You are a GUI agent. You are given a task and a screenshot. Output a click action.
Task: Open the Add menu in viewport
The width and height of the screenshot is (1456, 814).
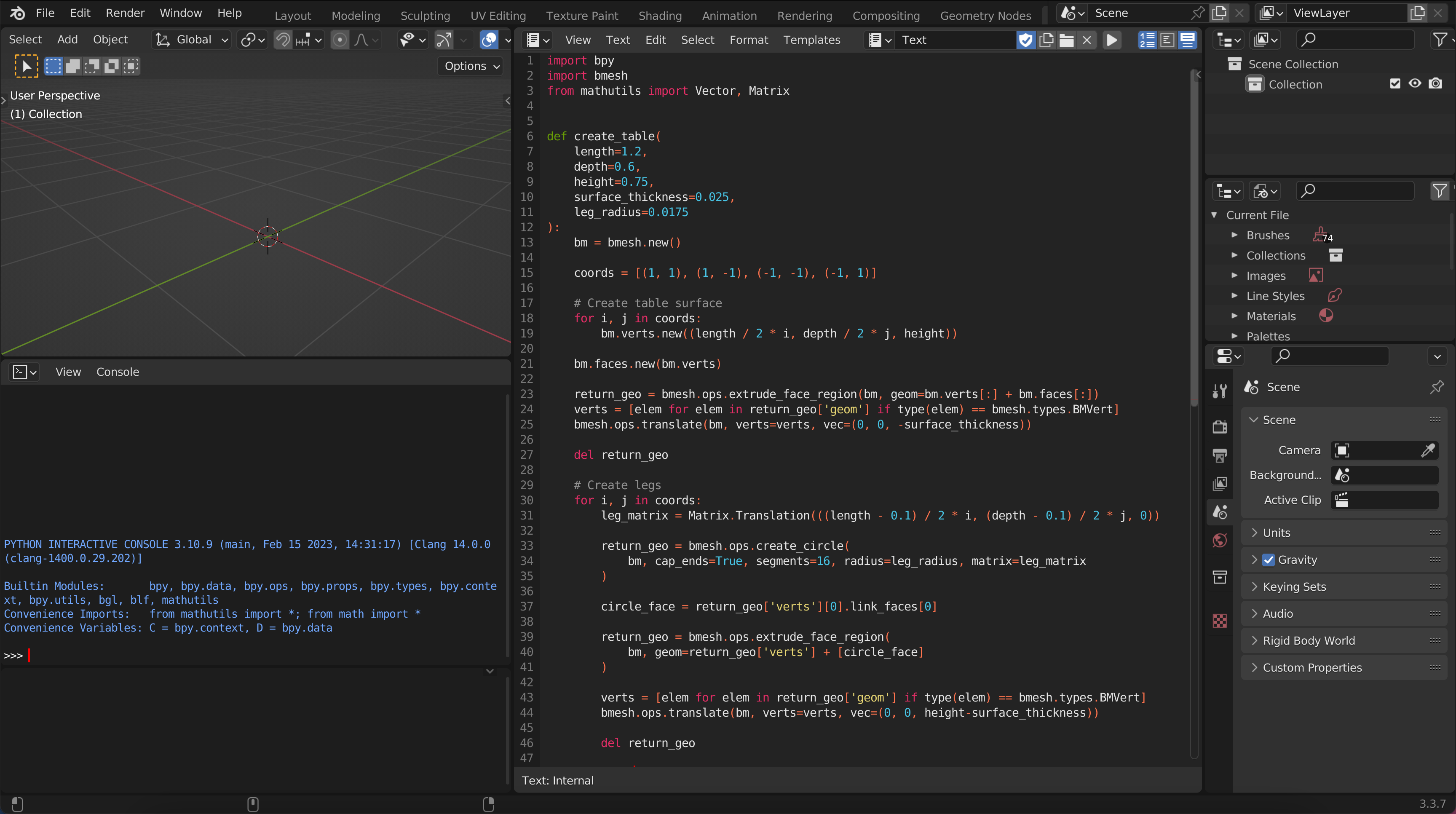pos(67,40)
